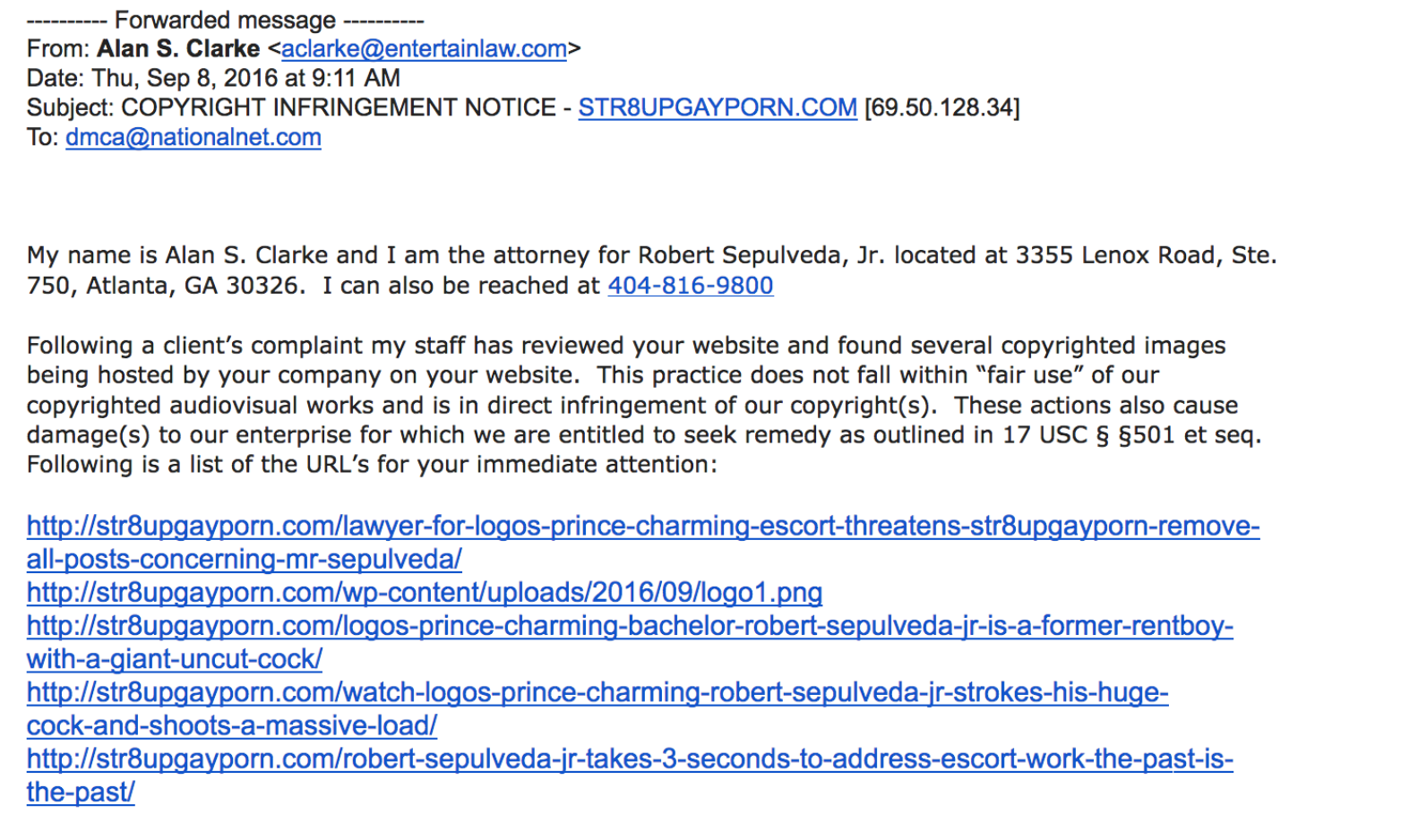The height and width of the screenshot is (840, 1401).
Task: Click the domain link in the Subject line
Action: [x=718, y=107]
